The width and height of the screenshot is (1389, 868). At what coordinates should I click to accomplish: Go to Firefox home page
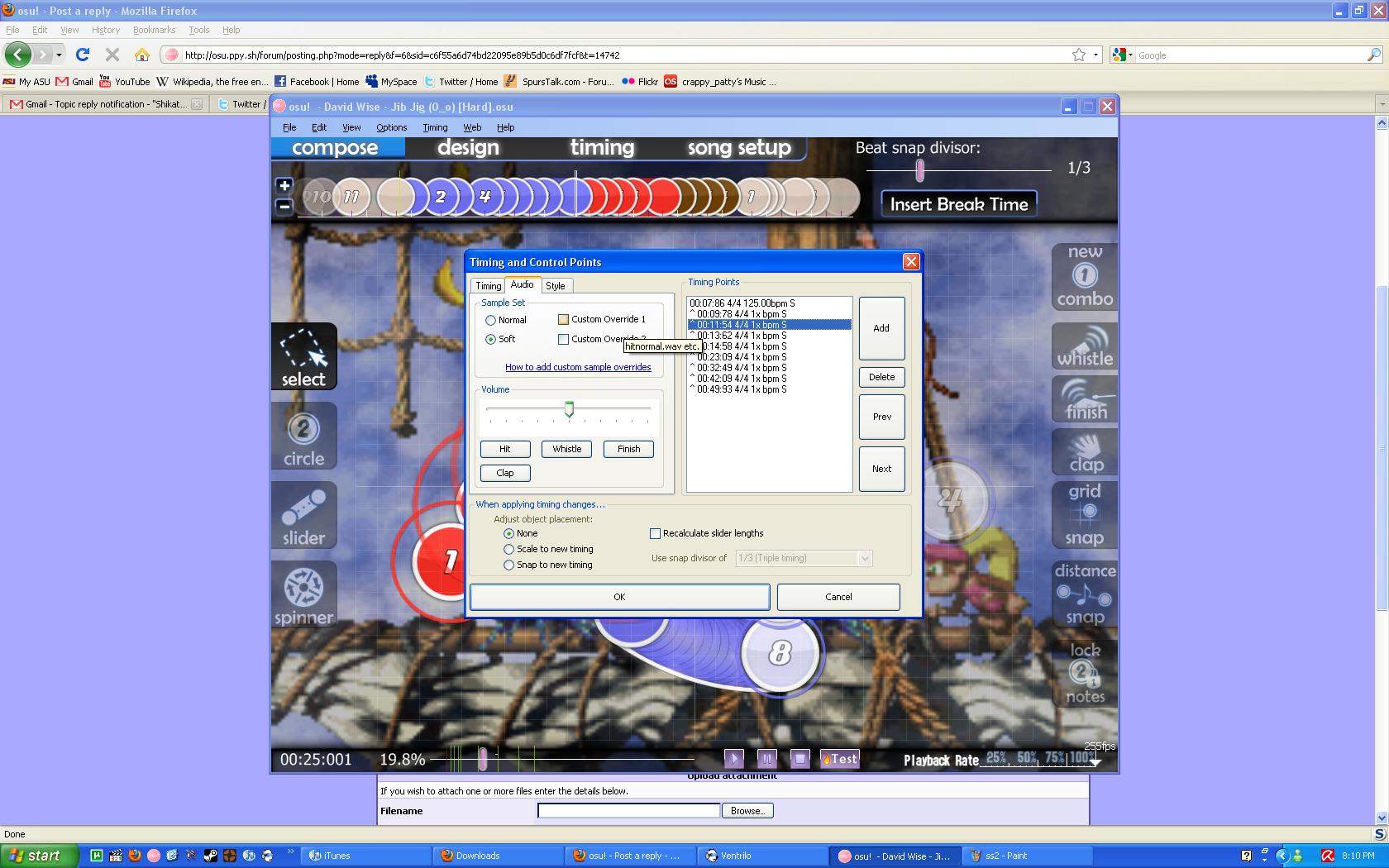[142, 55]
